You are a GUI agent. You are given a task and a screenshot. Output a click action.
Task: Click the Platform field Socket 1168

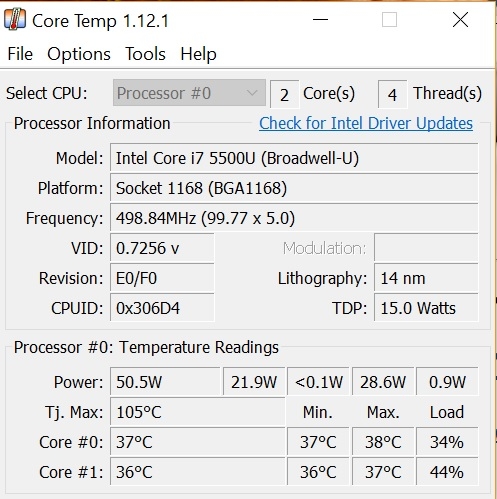click(294, 188)
